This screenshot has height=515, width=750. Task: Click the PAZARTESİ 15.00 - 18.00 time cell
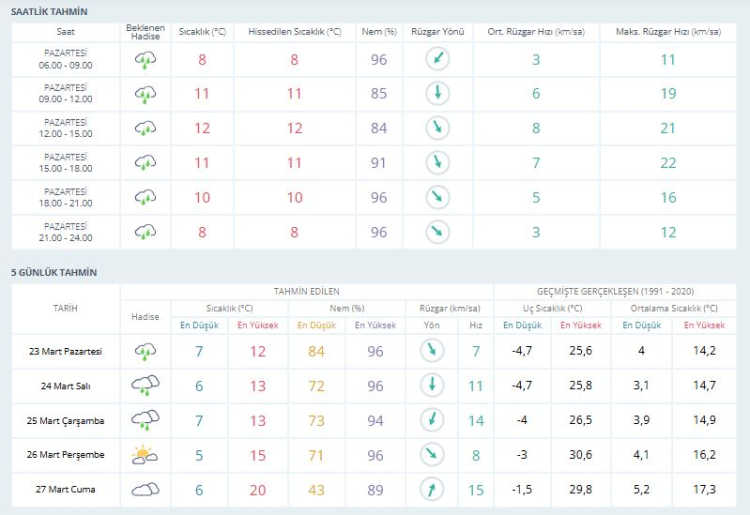[65, 162]
